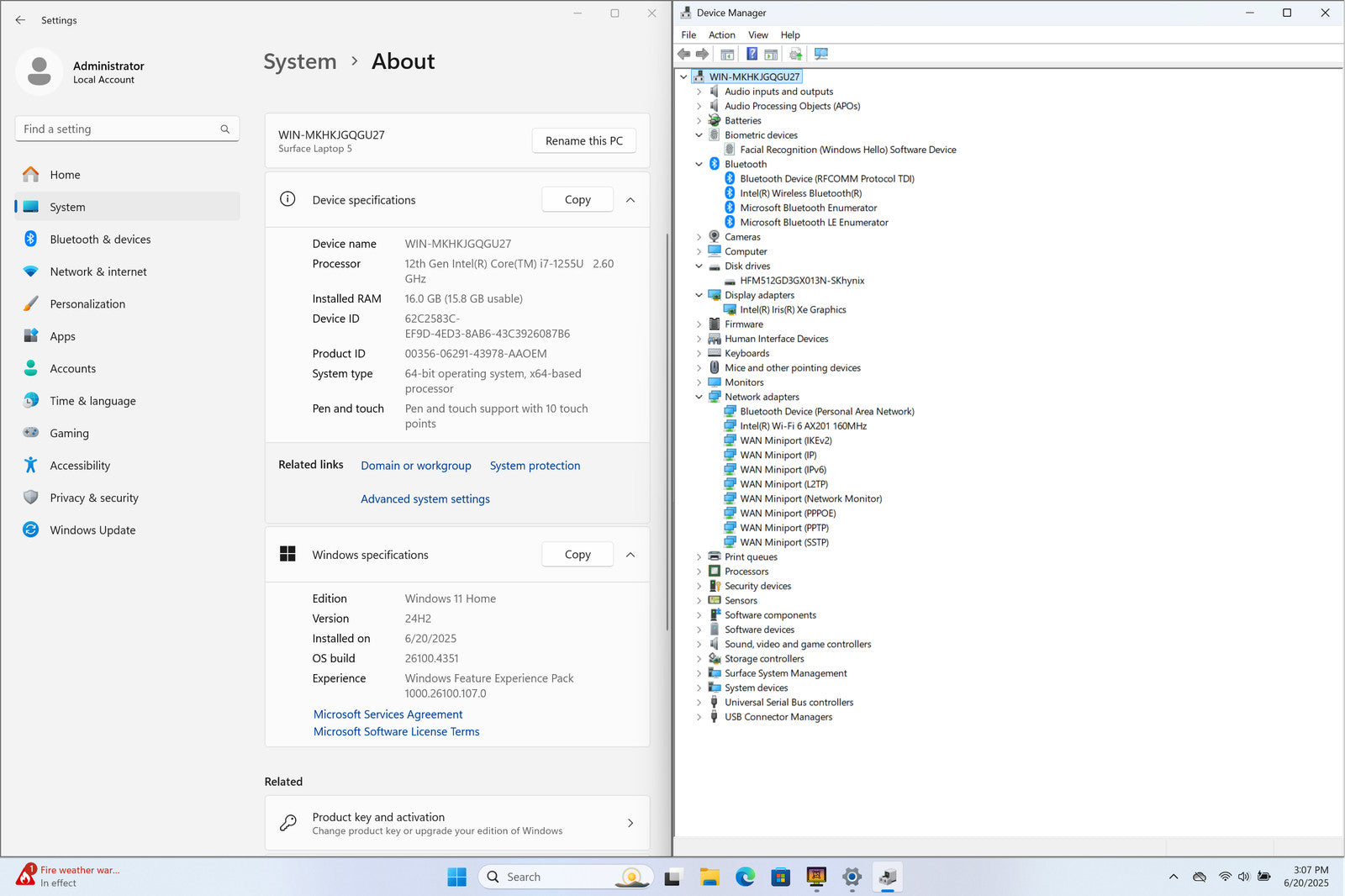
Task: Open Microsoft Services Agreement link
Action: (388, 714)
